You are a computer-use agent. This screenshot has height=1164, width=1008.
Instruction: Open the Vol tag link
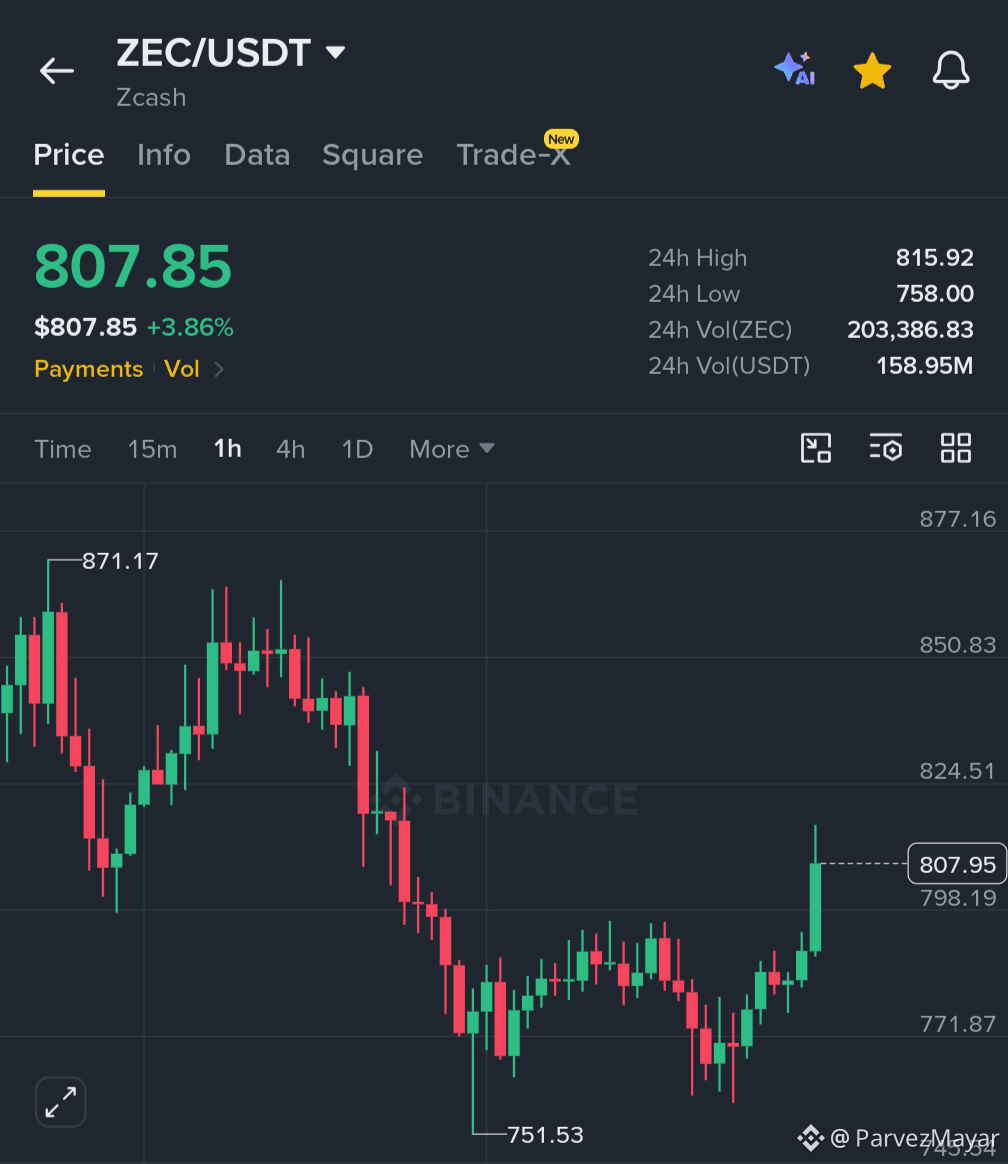click(x=182, y=369)
